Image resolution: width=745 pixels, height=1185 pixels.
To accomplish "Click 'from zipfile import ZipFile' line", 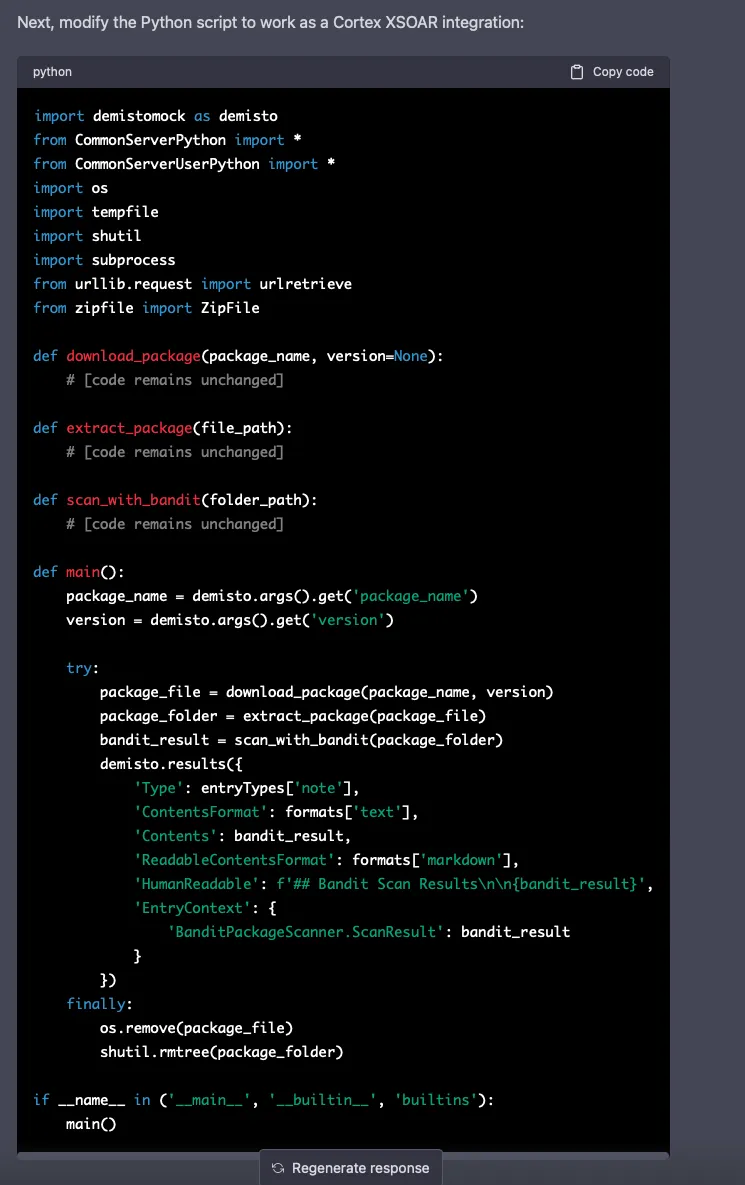I will pyautogui.click(x=146, y=308).
